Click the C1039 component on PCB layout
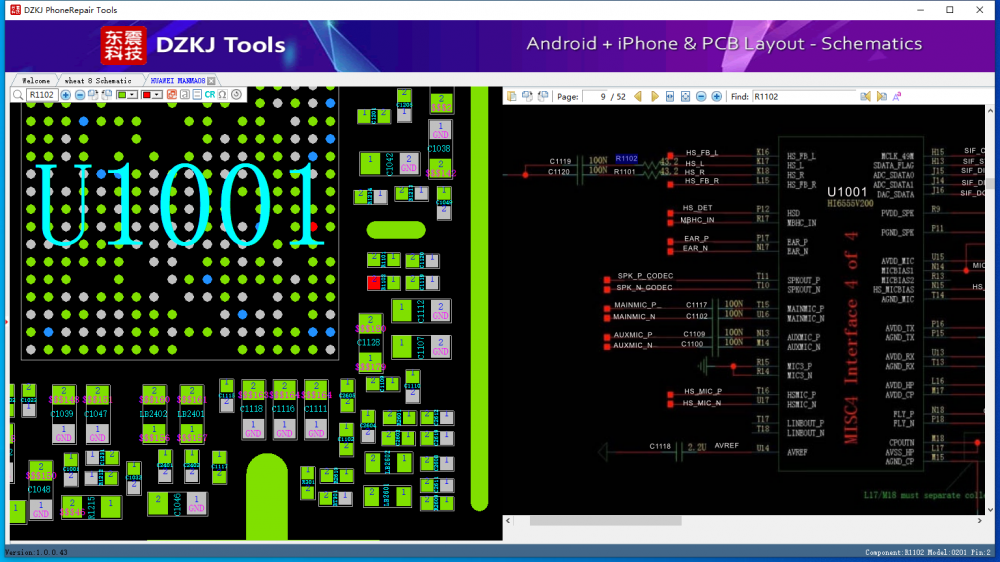 [x=63, y=414]
